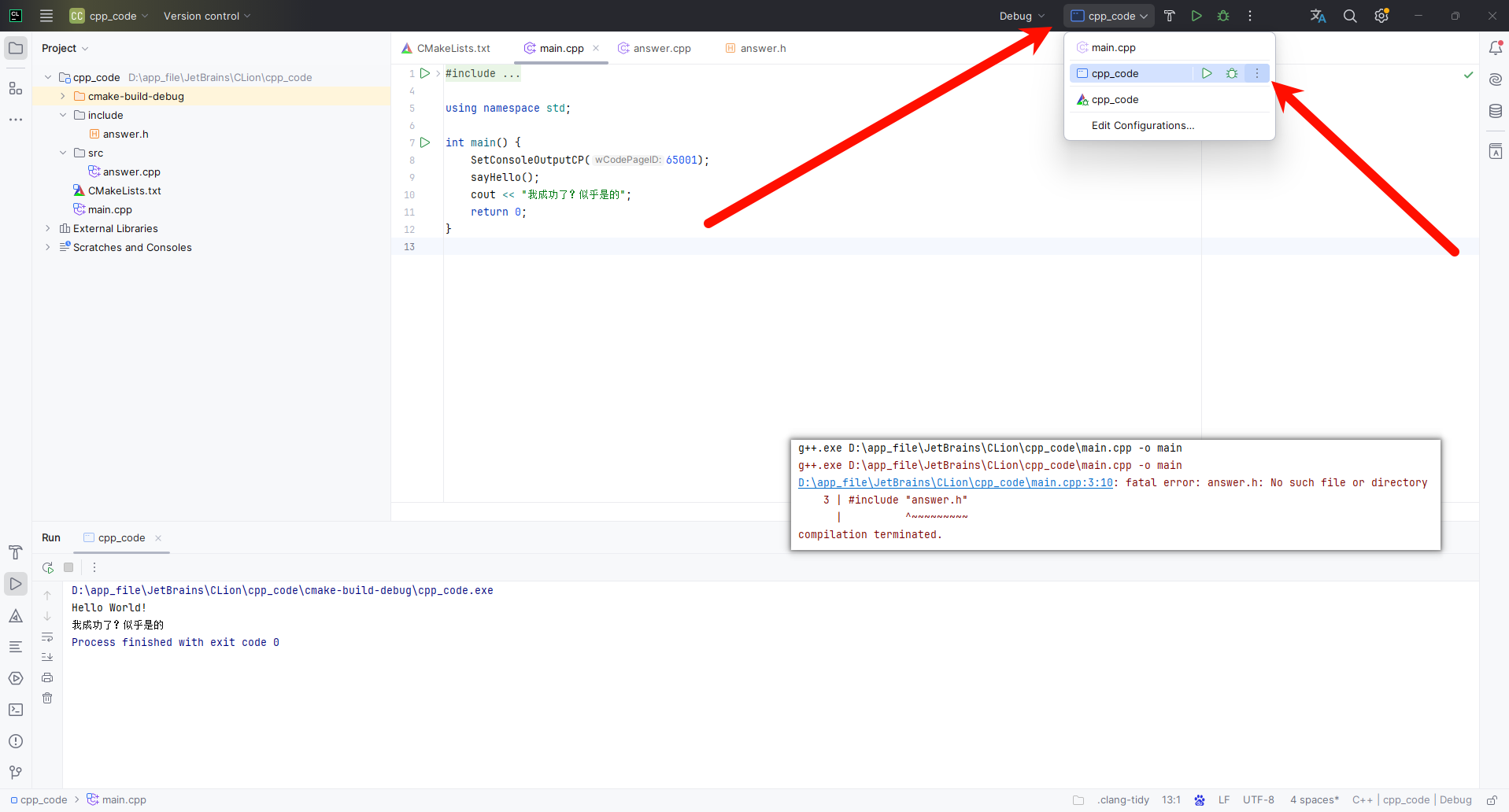
Task: Open Search Everywhere magnifier icon
Action: [1349, 16]
